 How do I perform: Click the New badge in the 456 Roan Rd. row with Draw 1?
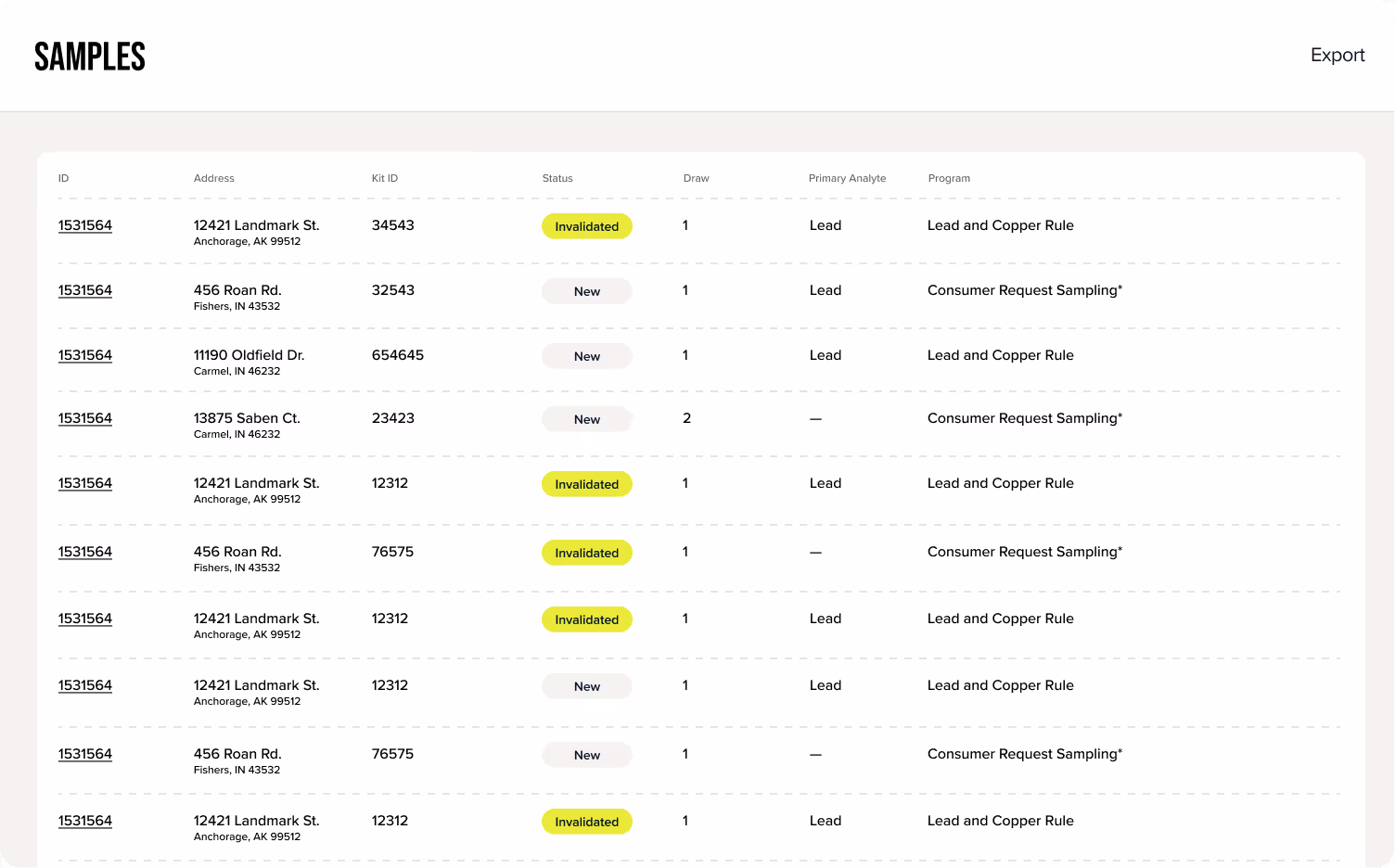point(586,755)
